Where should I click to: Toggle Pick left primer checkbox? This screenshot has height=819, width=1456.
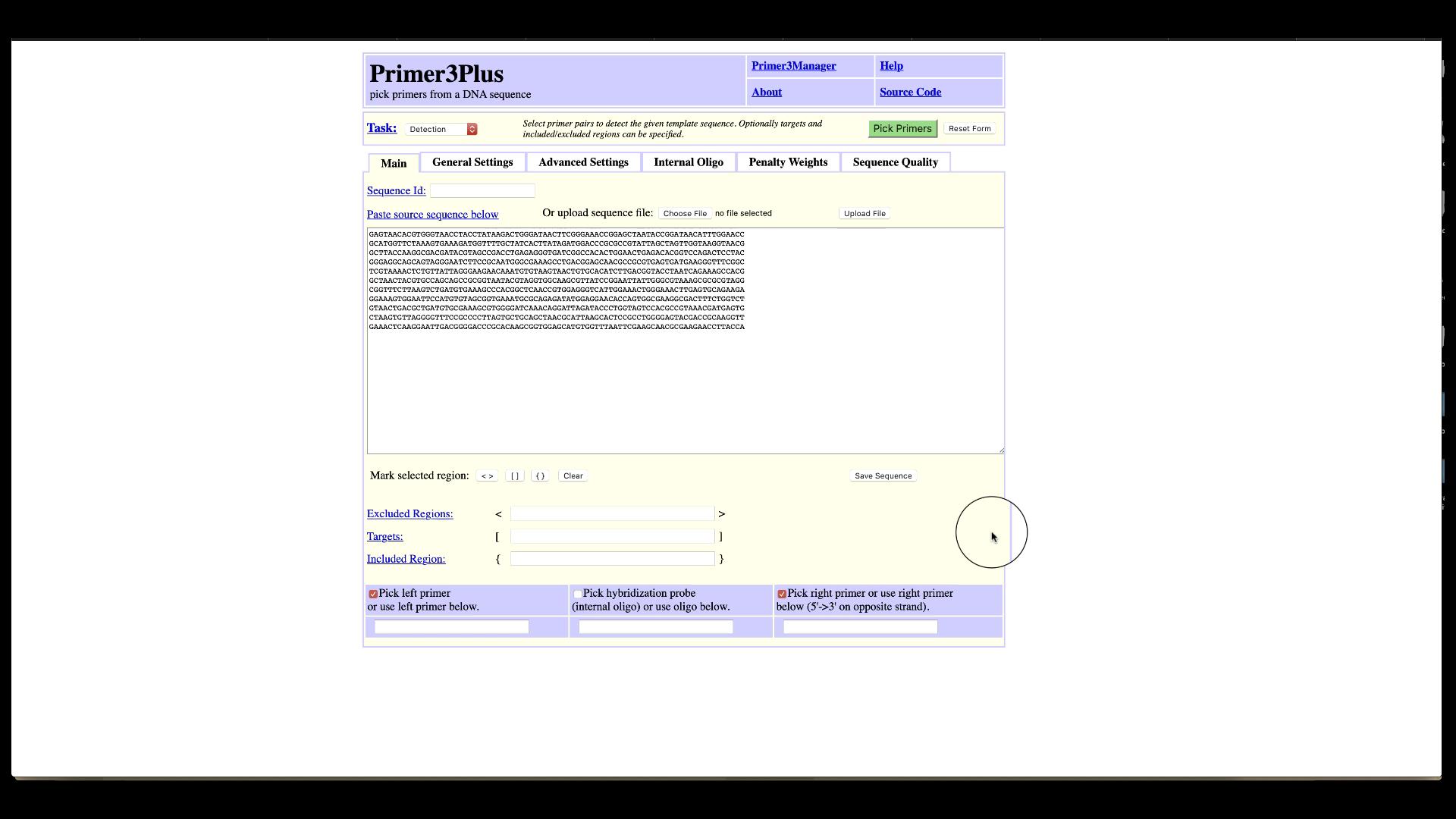click(x=373, y=594)
